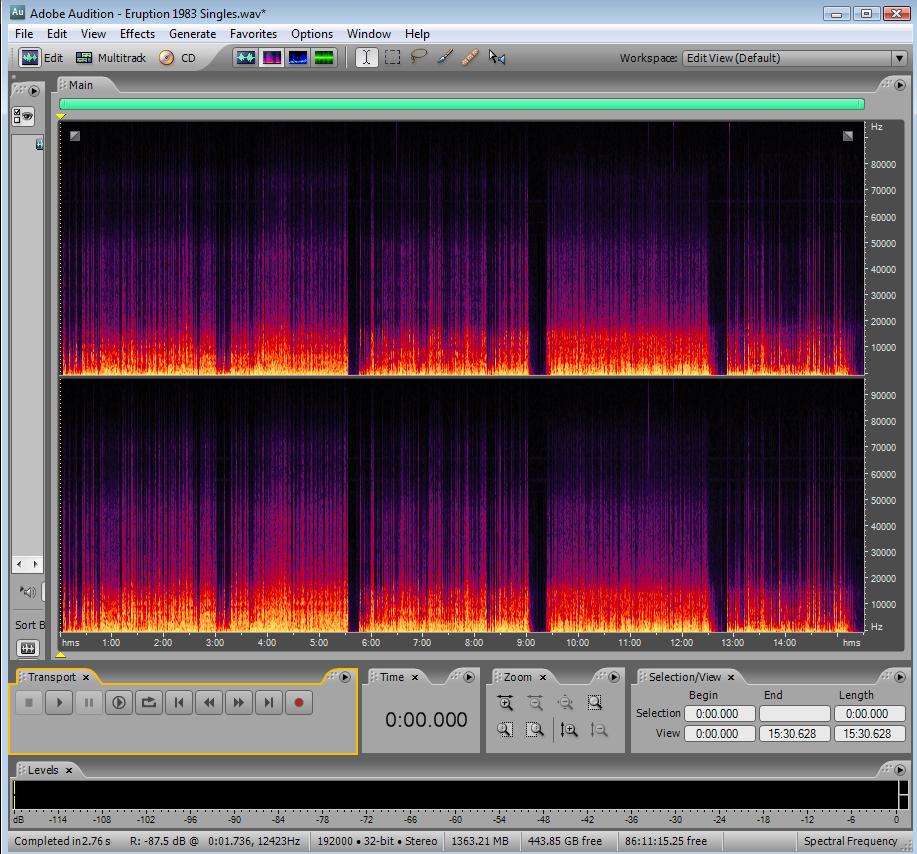Select the Marquee Selection tool
This screenshot has height=854, width=917.
click(x=393, y=58)
